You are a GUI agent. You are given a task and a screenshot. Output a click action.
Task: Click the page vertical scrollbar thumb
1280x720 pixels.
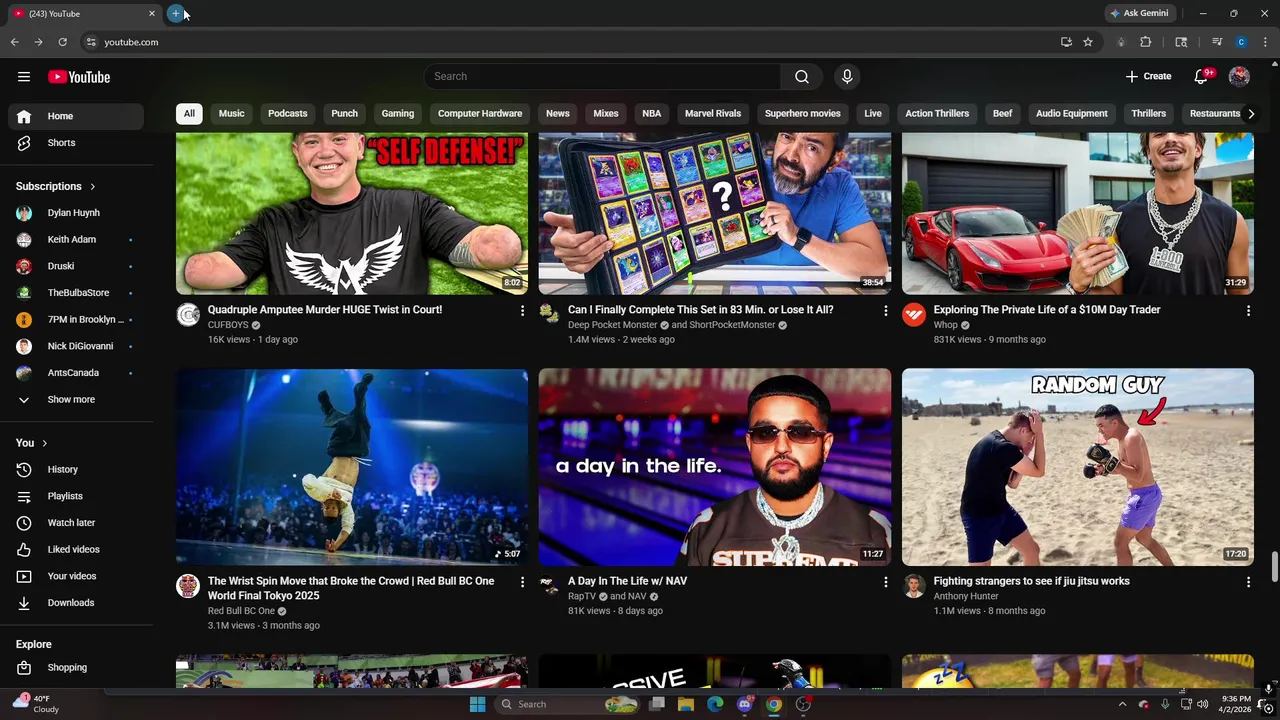click(x=1274, y=565)
